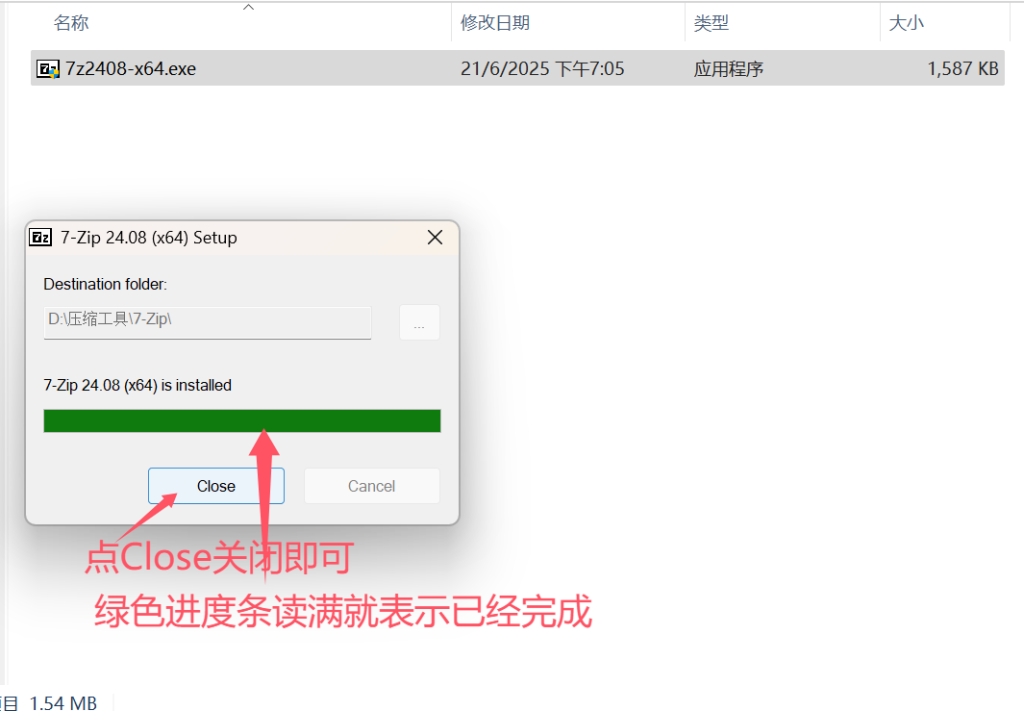The width and height of the screenshot is (1024, 711).
Task: Click the 7z2408-x64.exe file icon
Action: 48,69
